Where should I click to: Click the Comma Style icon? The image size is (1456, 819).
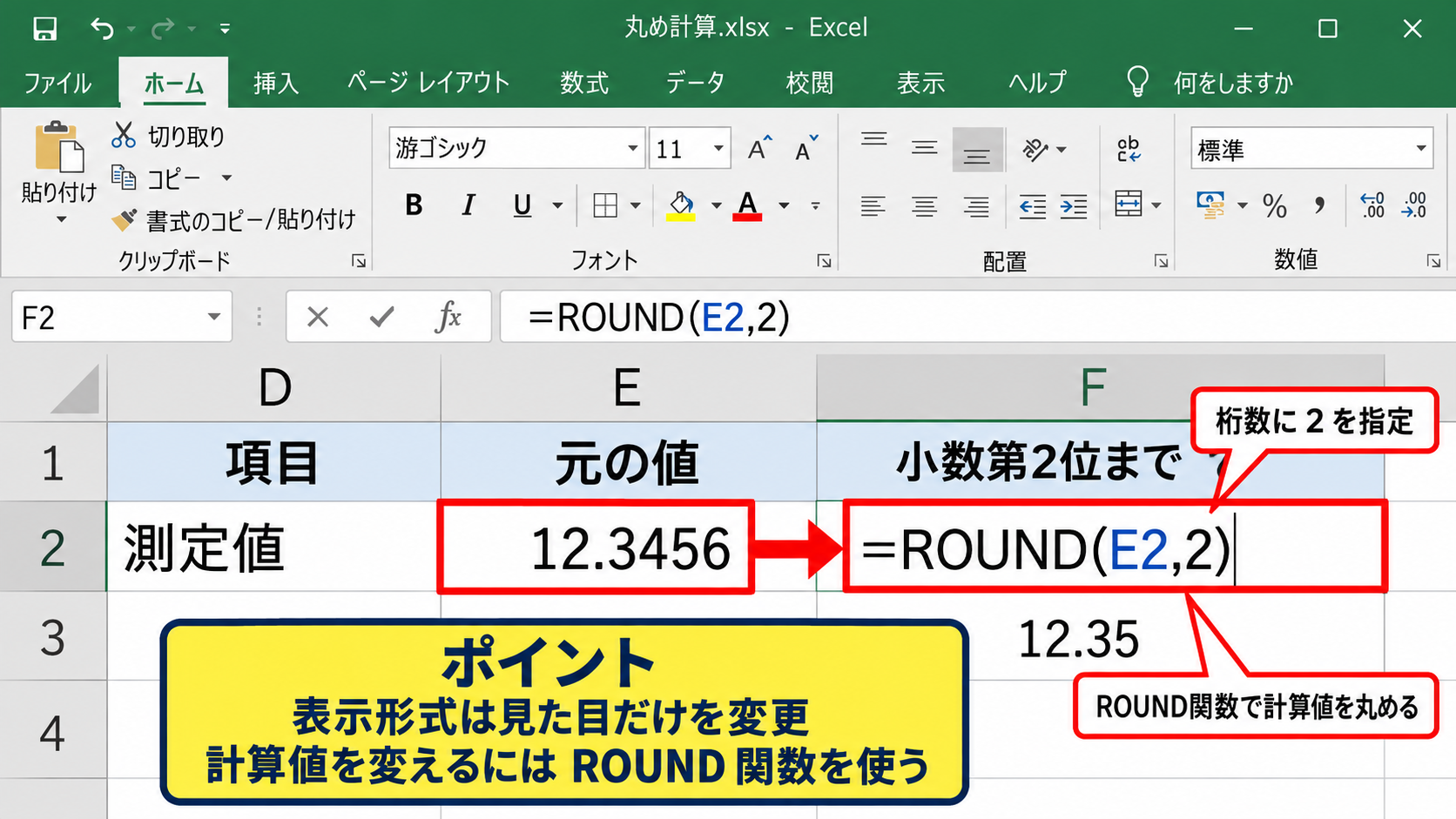pos(1320,206)
